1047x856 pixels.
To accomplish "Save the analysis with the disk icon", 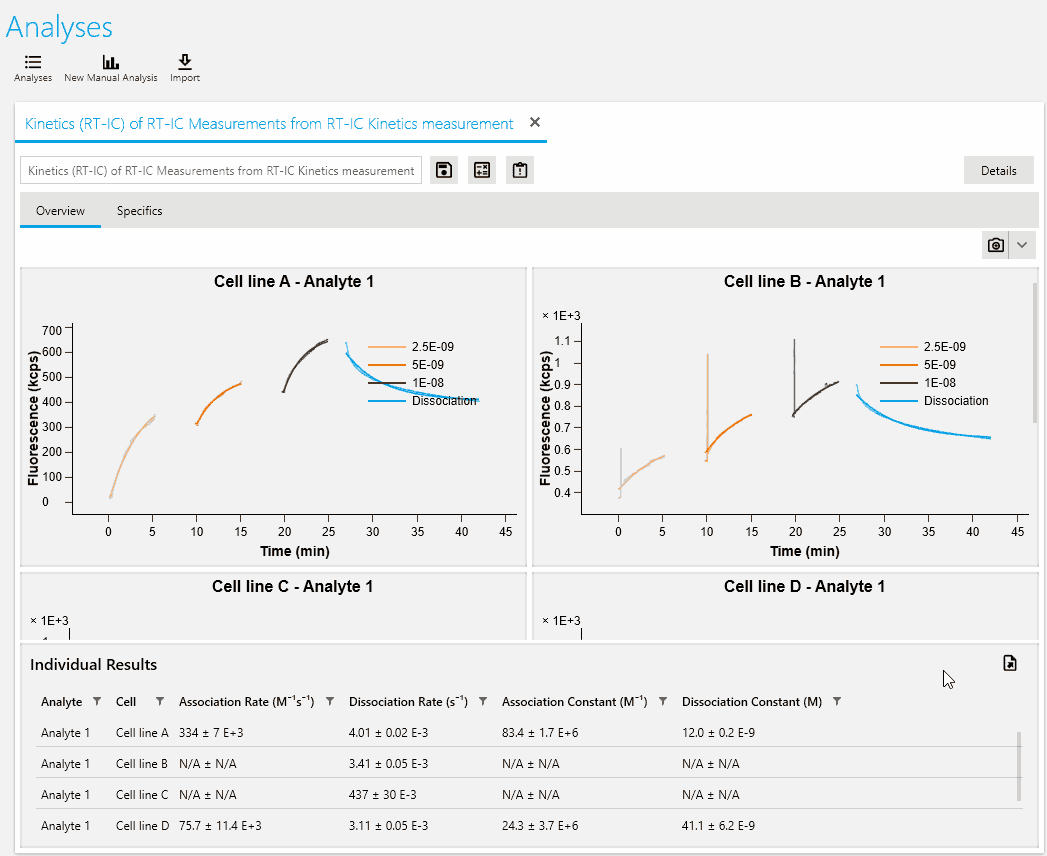I will pyautogui.click(x=444, y=170).
